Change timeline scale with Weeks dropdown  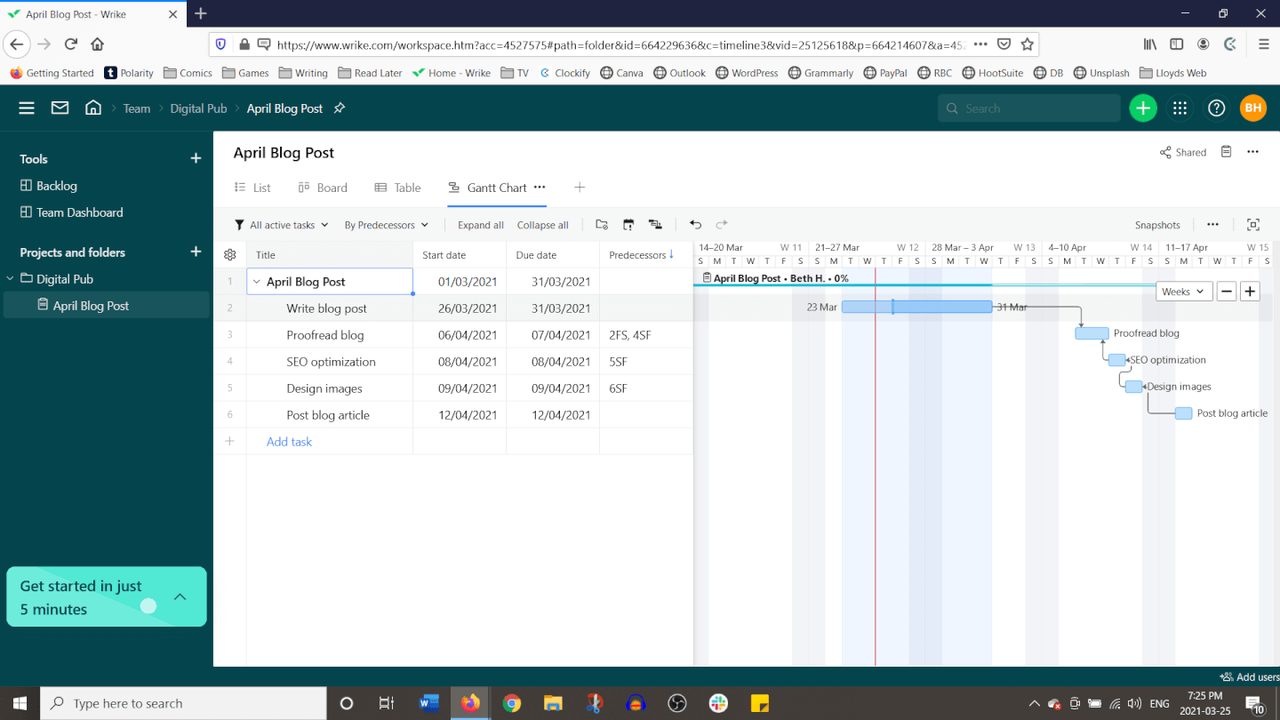pyautogui.click(x=1184, y=291)
